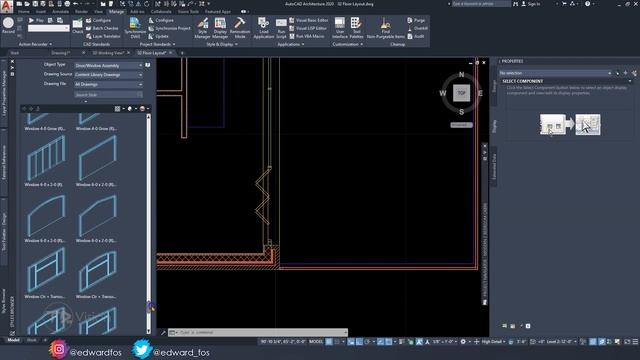
Task: Expand the Applications panel
Action: [291, 44]
